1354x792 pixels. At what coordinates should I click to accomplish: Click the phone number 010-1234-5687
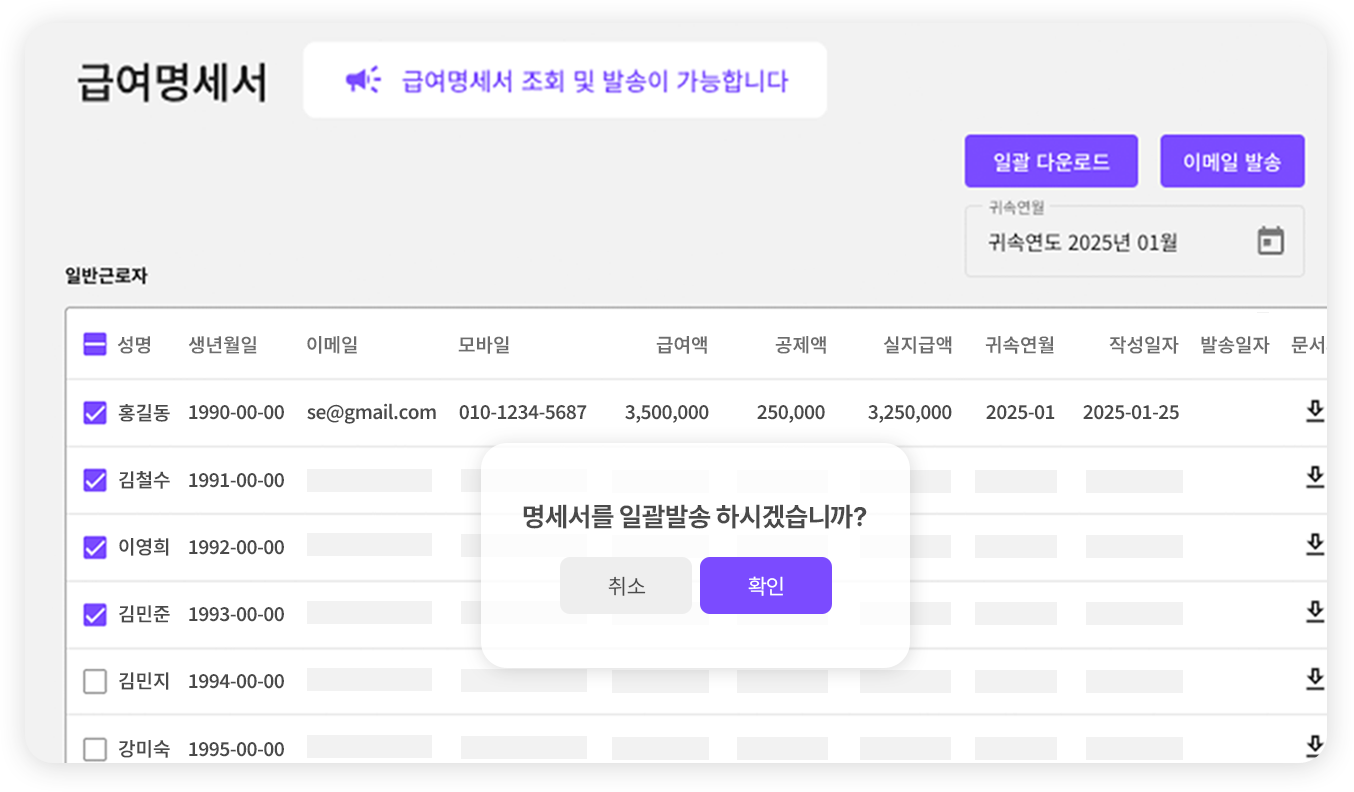coord(523,412)
